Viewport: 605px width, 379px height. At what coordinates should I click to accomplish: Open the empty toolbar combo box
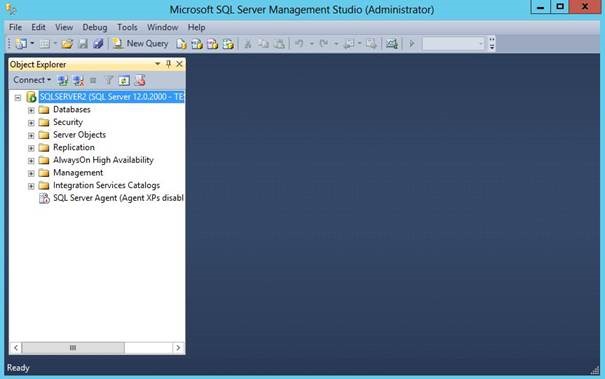coord(453,44)
